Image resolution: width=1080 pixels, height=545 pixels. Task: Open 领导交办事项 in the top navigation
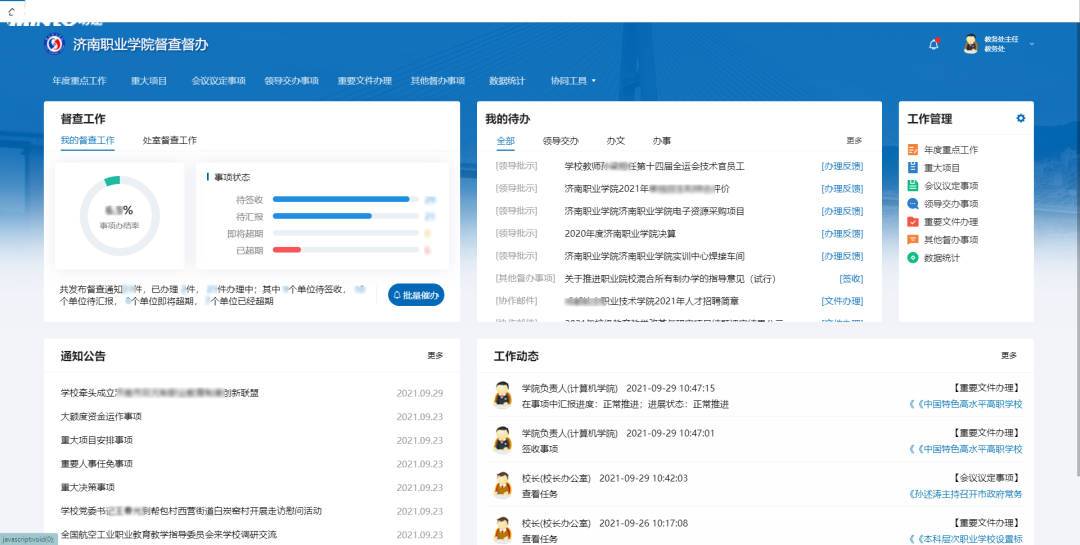(x=291, y=81)
